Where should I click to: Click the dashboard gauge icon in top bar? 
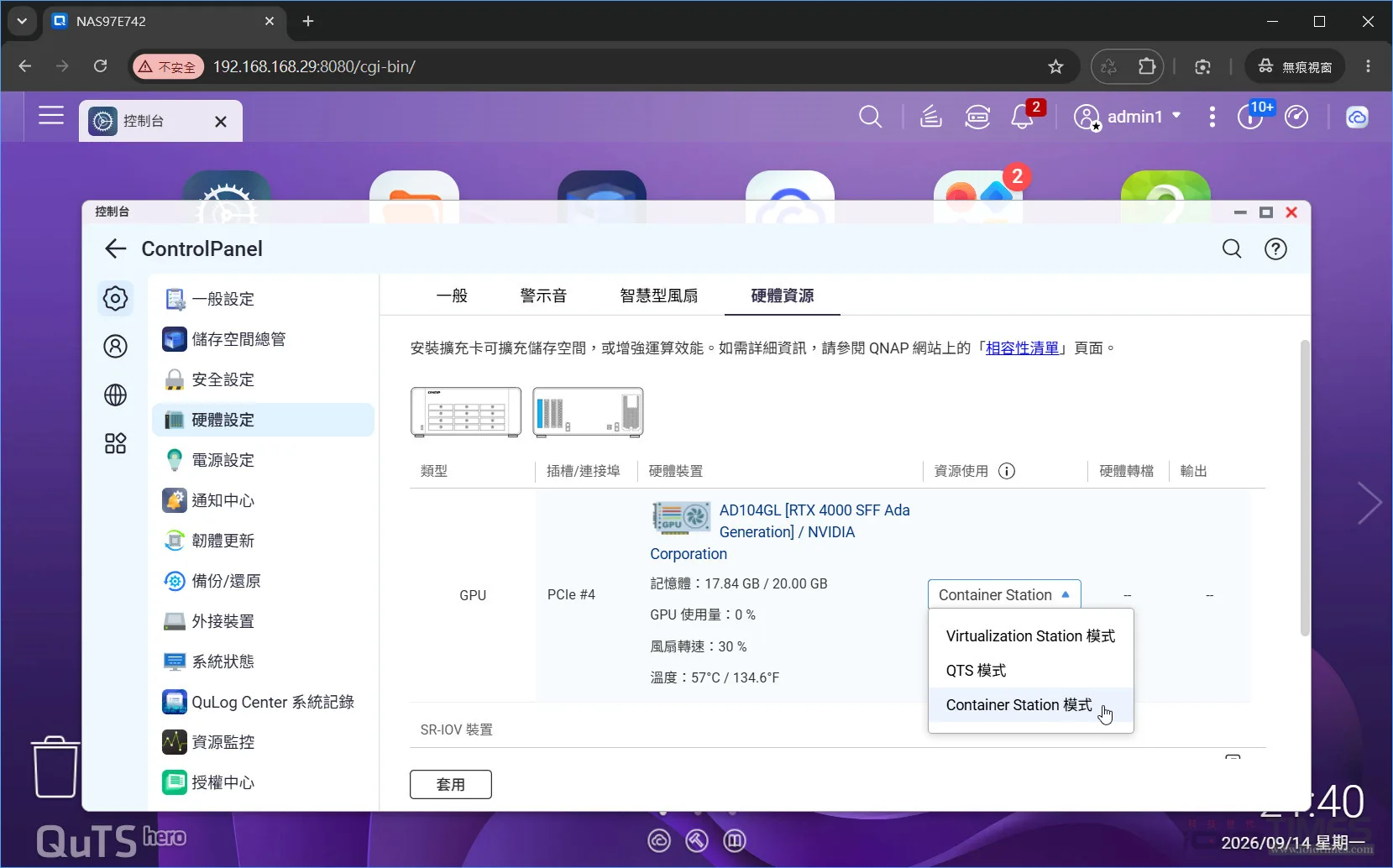pos(1297,117)
